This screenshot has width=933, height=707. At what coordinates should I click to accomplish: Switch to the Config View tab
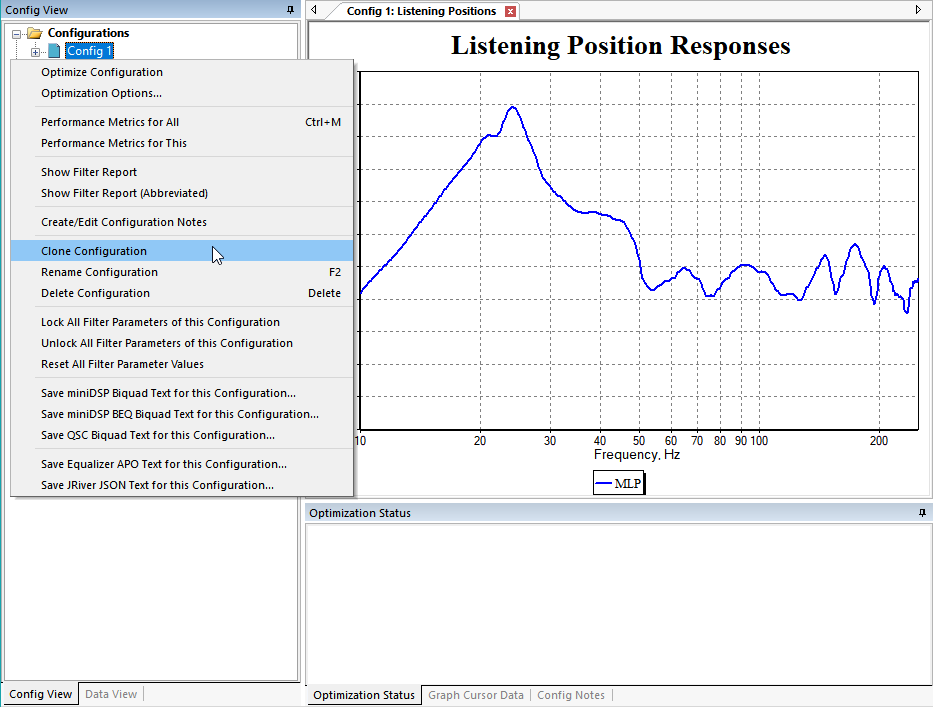click(x=40, y=694)
